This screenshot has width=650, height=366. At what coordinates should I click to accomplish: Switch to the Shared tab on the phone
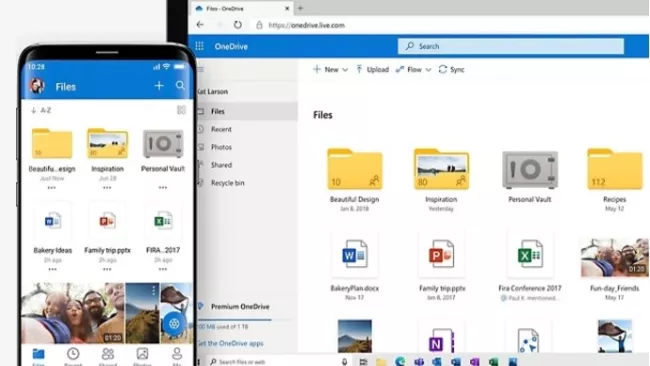pos(108,356)
